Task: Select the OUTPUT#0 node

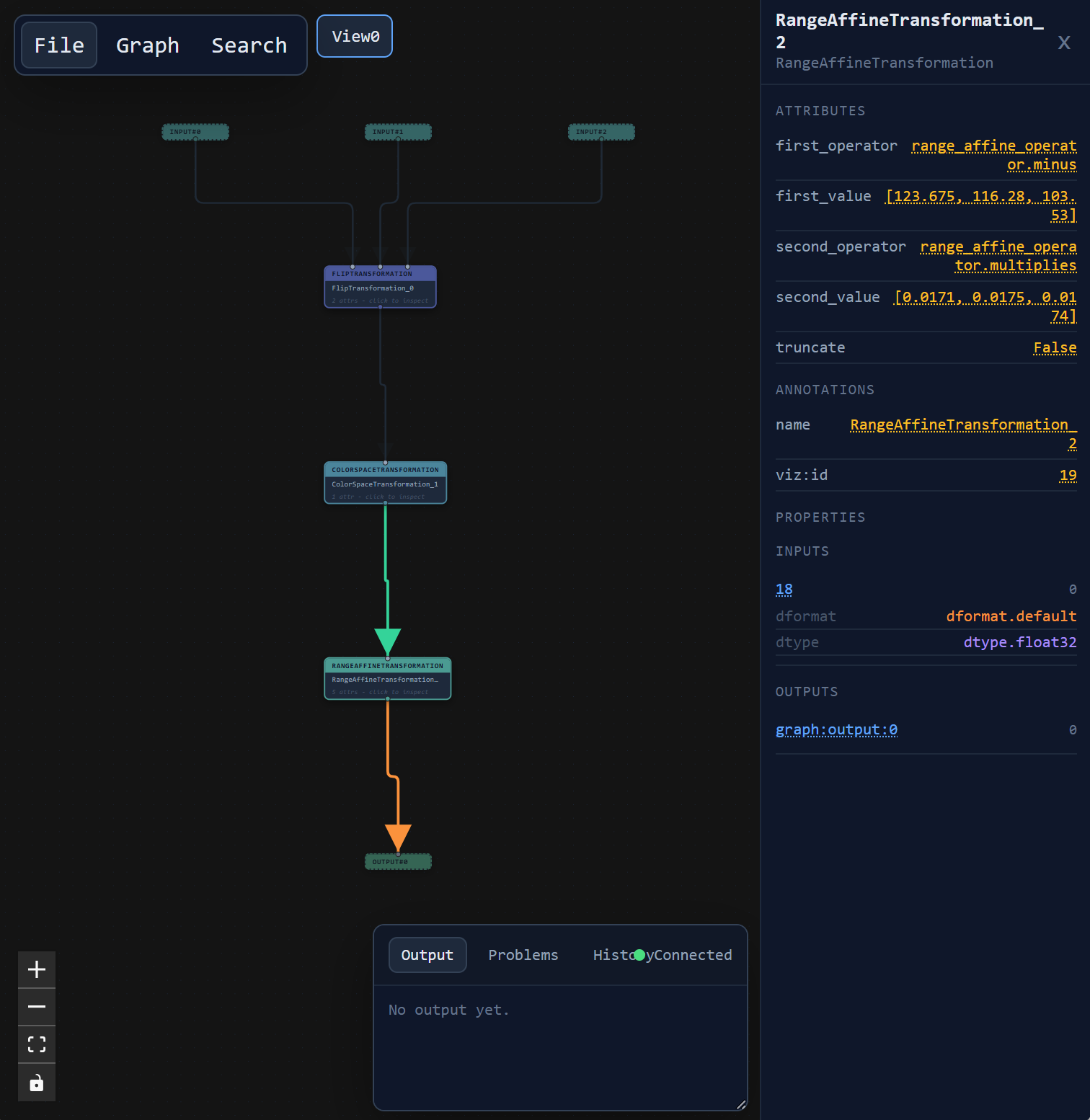Action: click(x=398, y=861)
